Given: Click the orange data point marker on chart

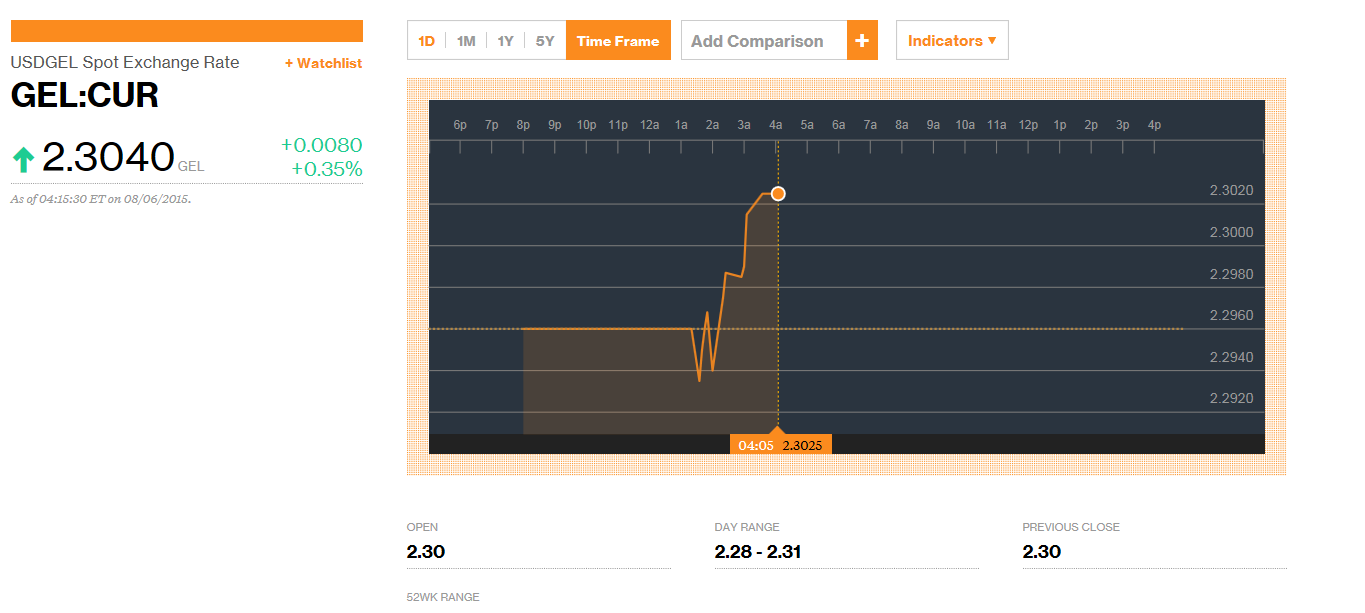Looking at the screenshot, I should [x=778, y=193].
